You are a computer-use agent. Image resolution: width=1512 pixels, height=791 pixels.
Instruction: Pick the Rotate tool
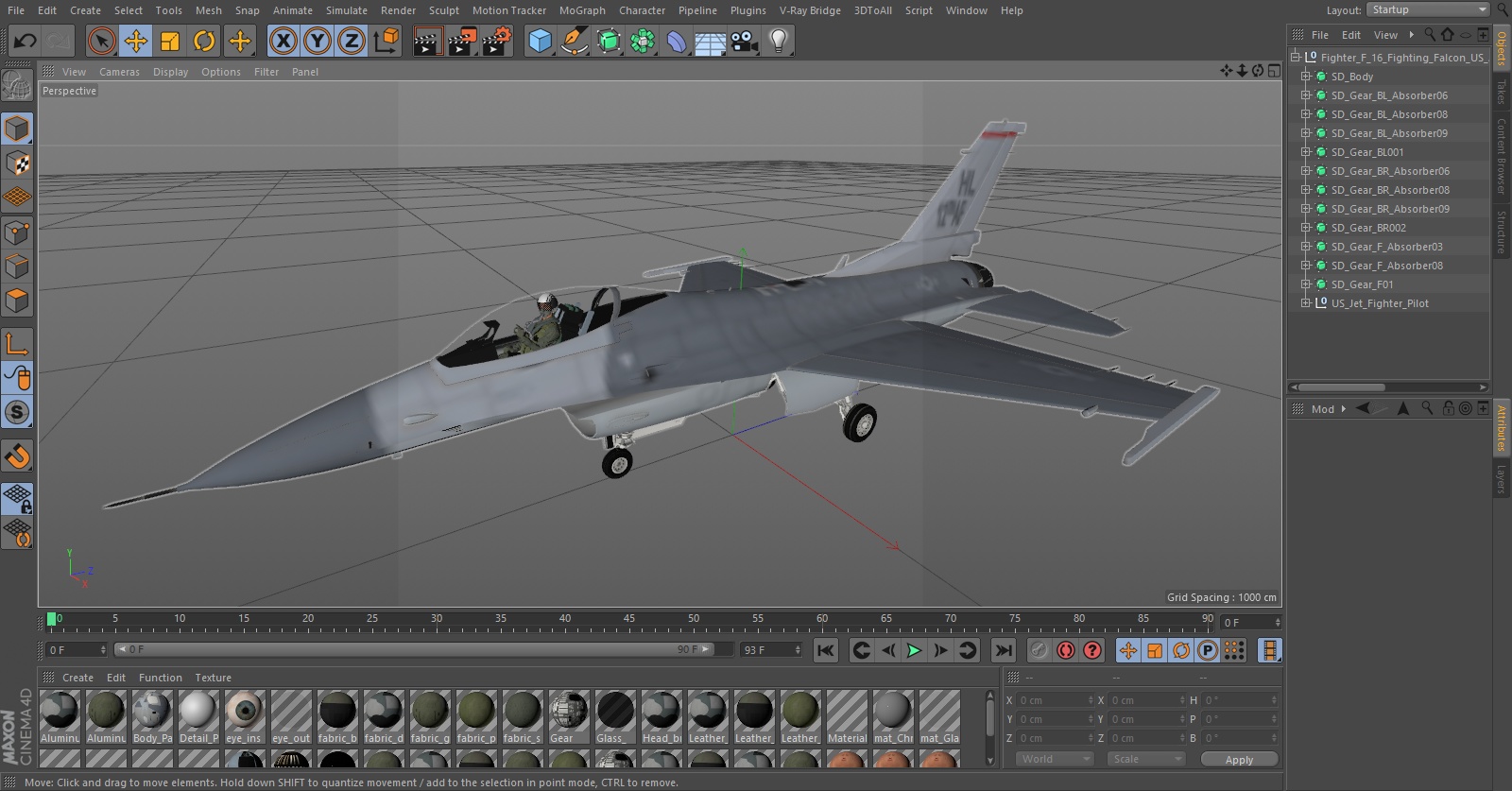(x=204, y=41)
